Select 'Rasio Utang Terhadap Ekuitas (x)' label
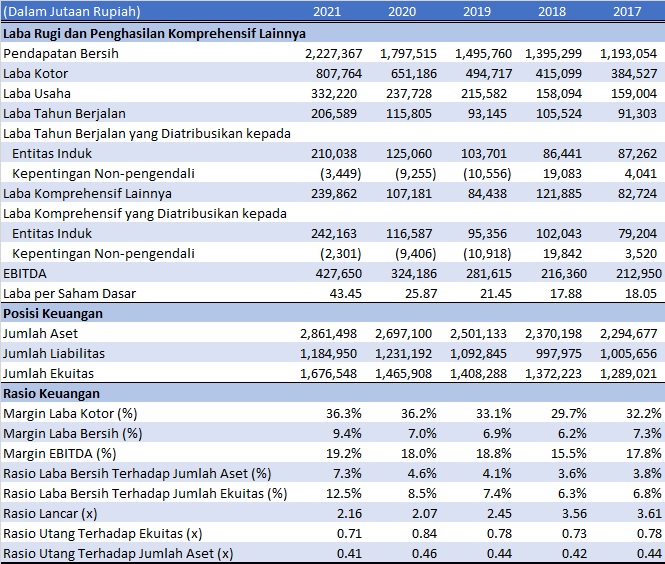This screenshot has width=665, height=564. [x=103, y=533]
